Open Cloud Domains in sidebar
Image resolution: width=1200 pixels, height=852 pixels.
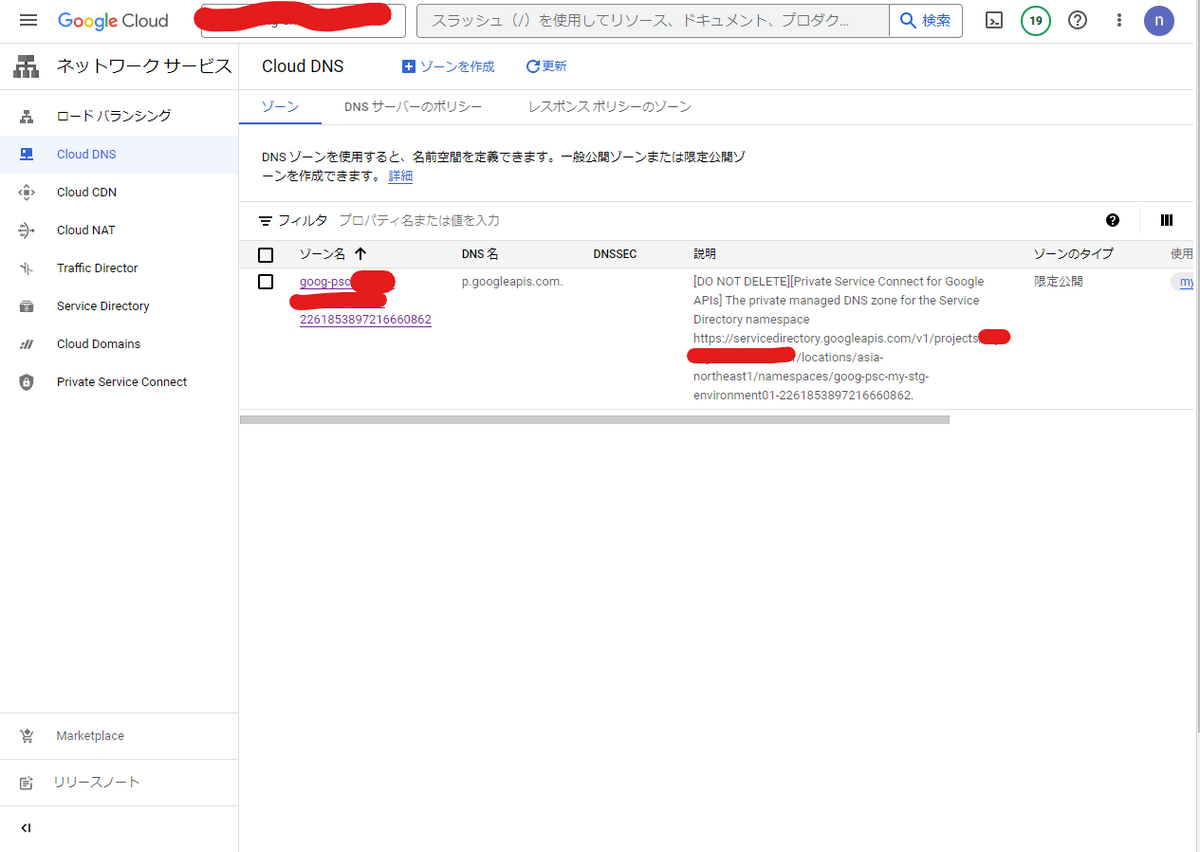coord(99,344)
